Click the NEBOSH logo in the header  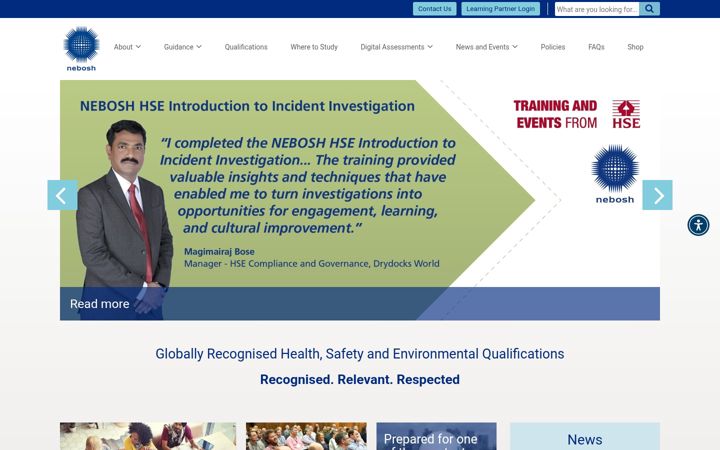click(81, 48)
